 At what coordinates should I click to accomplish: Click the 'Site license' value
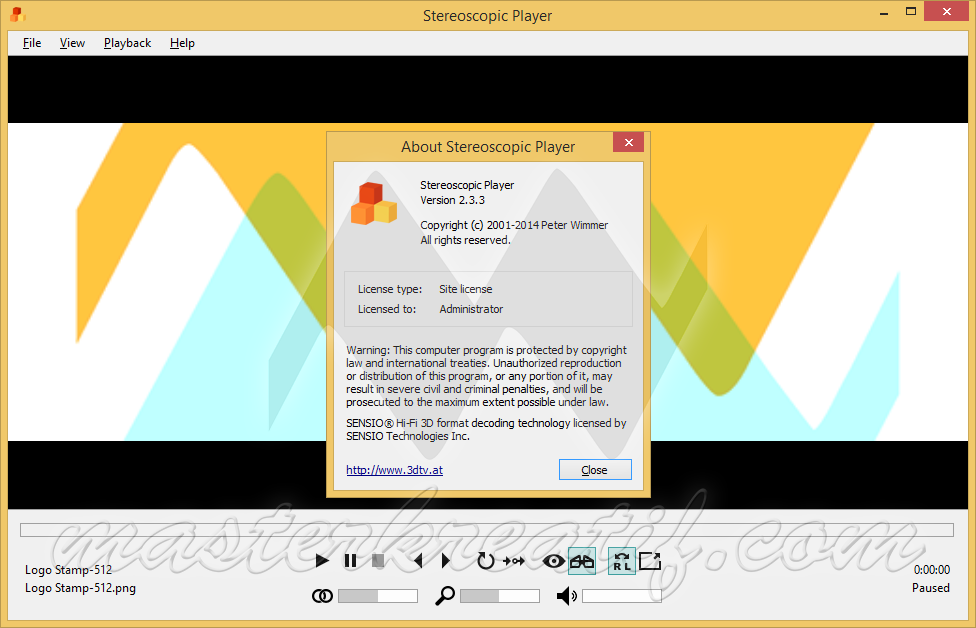[x=466, y=289]
